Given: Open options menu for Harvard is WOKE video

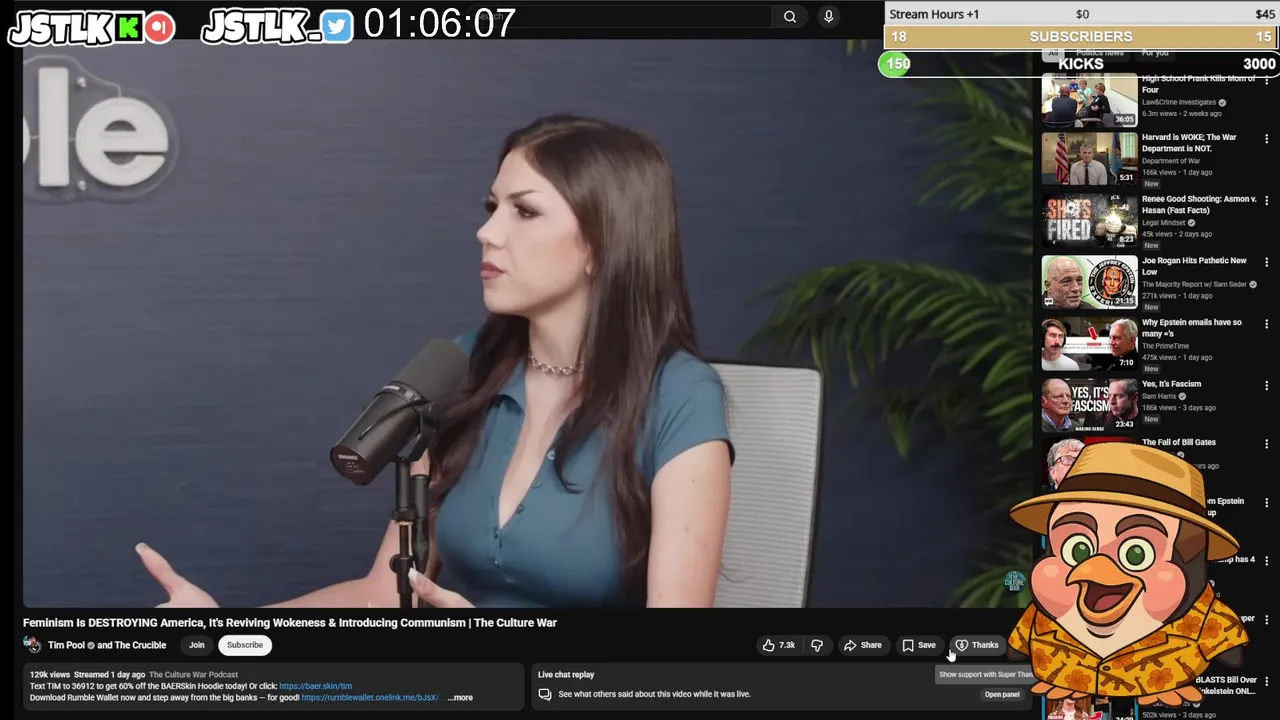Looking at the screenshot, I should (1267, 139).
